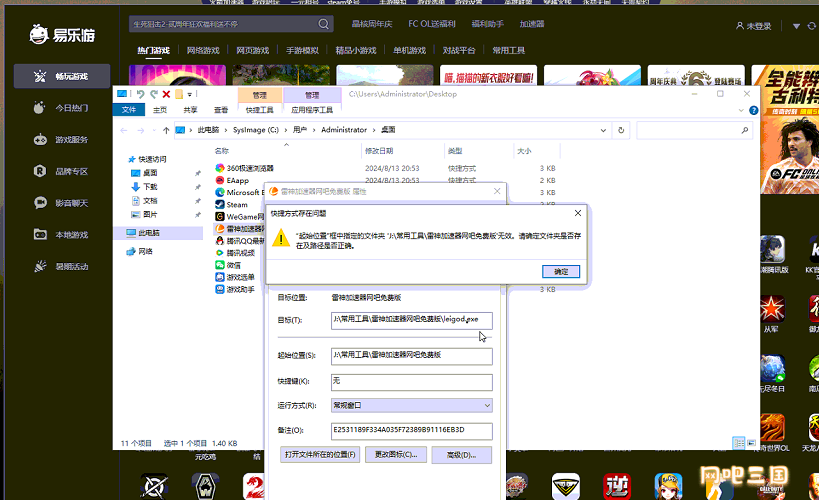This screenshot has width=819, height=500.
Task: Click 确定 in the shortcut problem dialog
Action: [560, 272]
